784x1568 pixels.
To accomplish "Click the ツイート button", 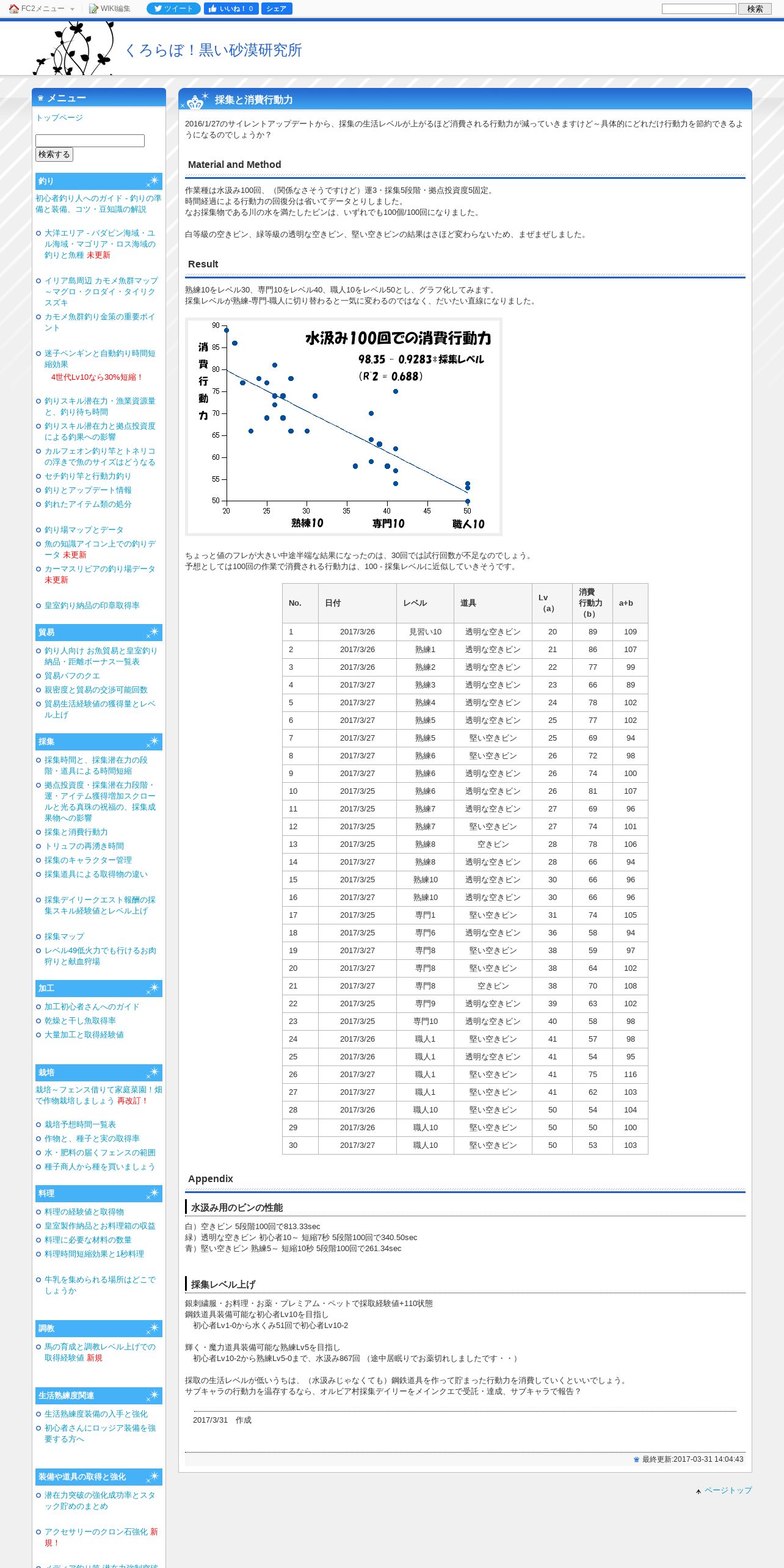I will [173, 9].
